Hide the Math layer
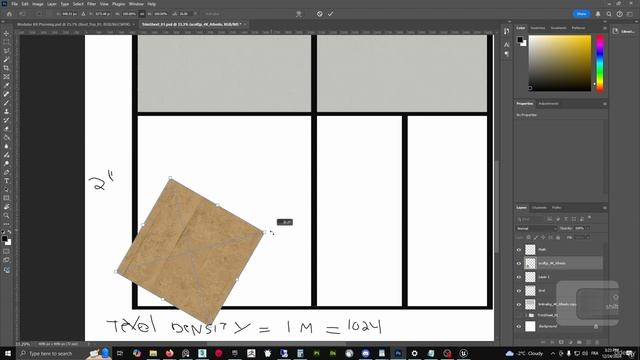This screenshot has width=640, height=360. coord(519,249)
